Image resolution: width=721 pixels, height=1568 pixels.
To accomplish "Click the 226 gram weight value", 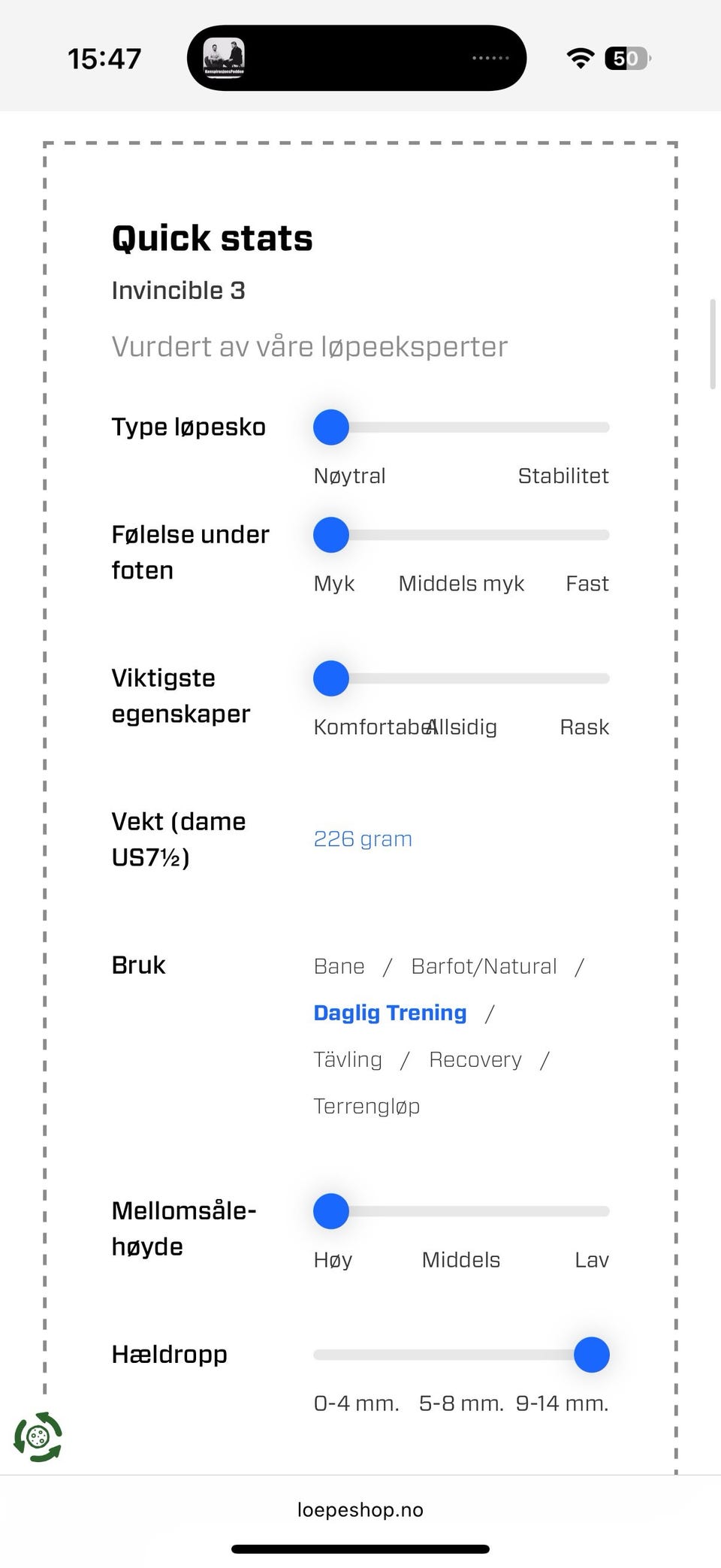I will pyautogui.click(x=363, y=838).
